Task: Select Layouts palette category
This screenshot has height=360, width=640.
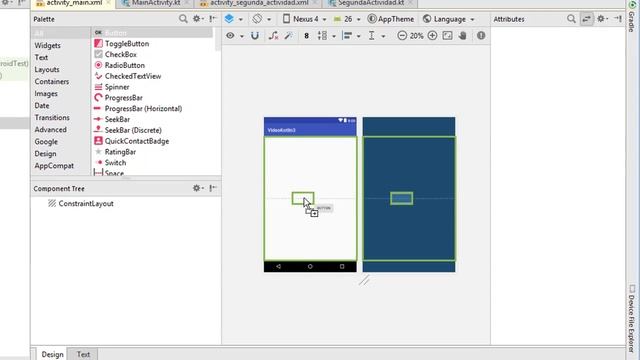Action: coord(47,69)
